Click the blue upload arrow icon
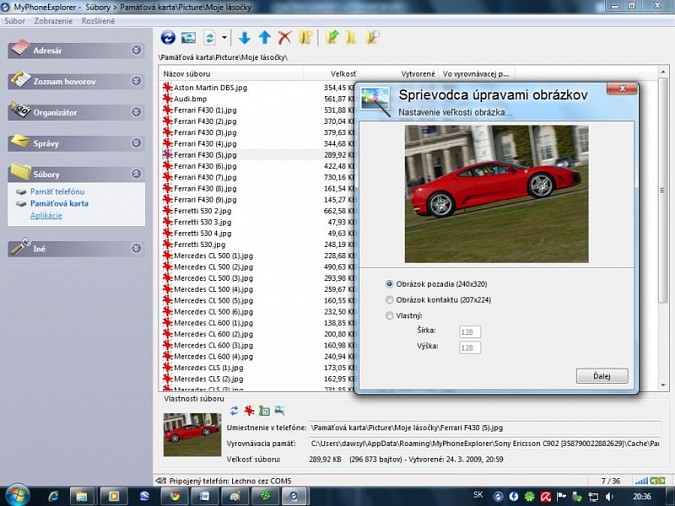Image resolution: width=675 pixels, height=506 pixels. [x=264, y=38]
